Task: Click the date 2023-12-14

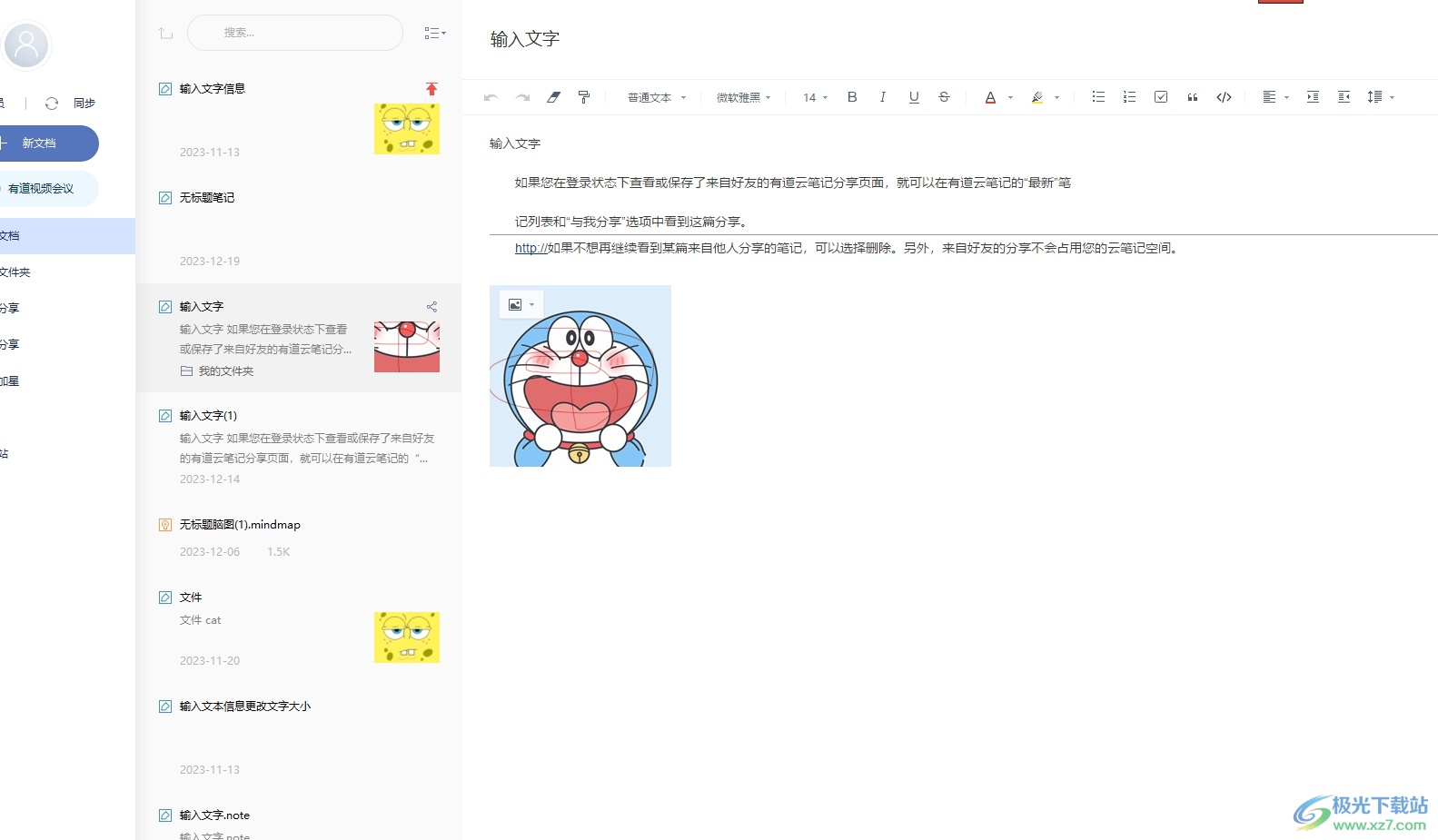Action: click(x=210, y=479)
